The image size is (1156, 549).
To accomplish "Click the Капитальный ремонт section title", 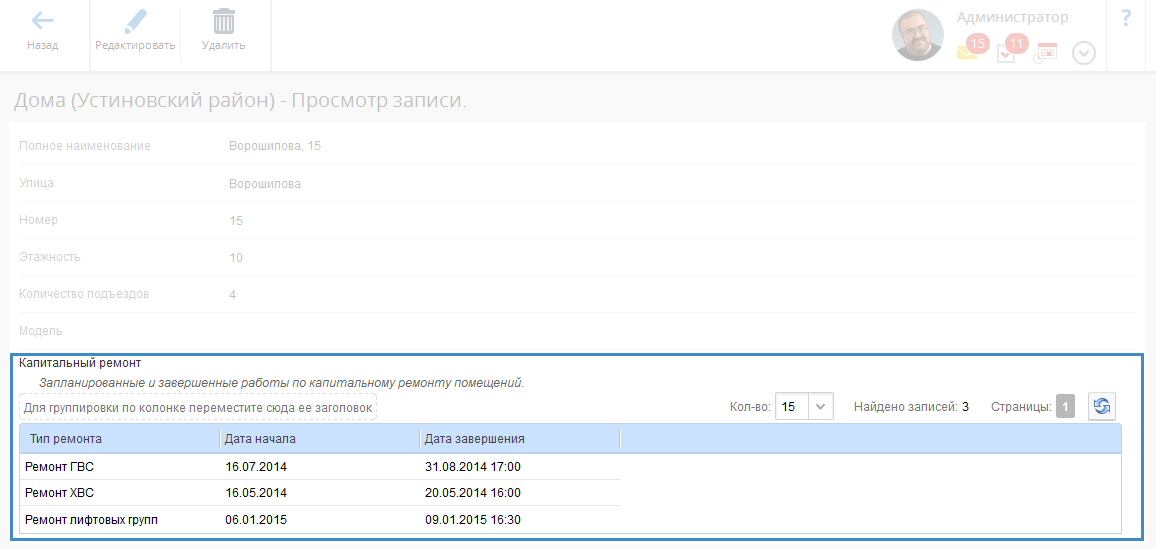I will (x=80, y=363).
